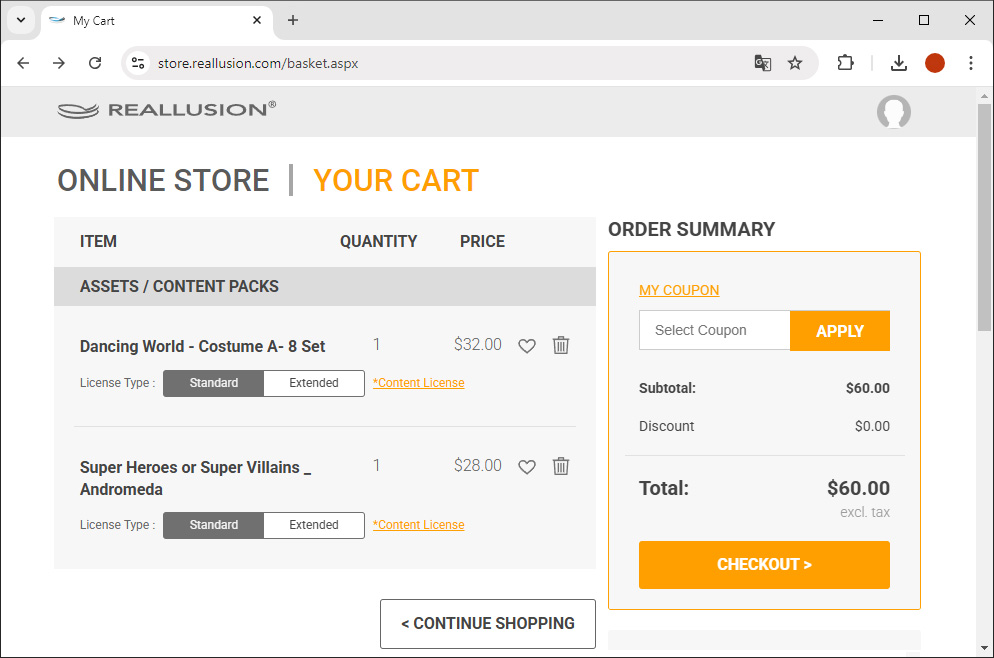The image size is (994, 658).
Task: Open the browser extensions puzzle icon
Action: [x=845, y=63]
